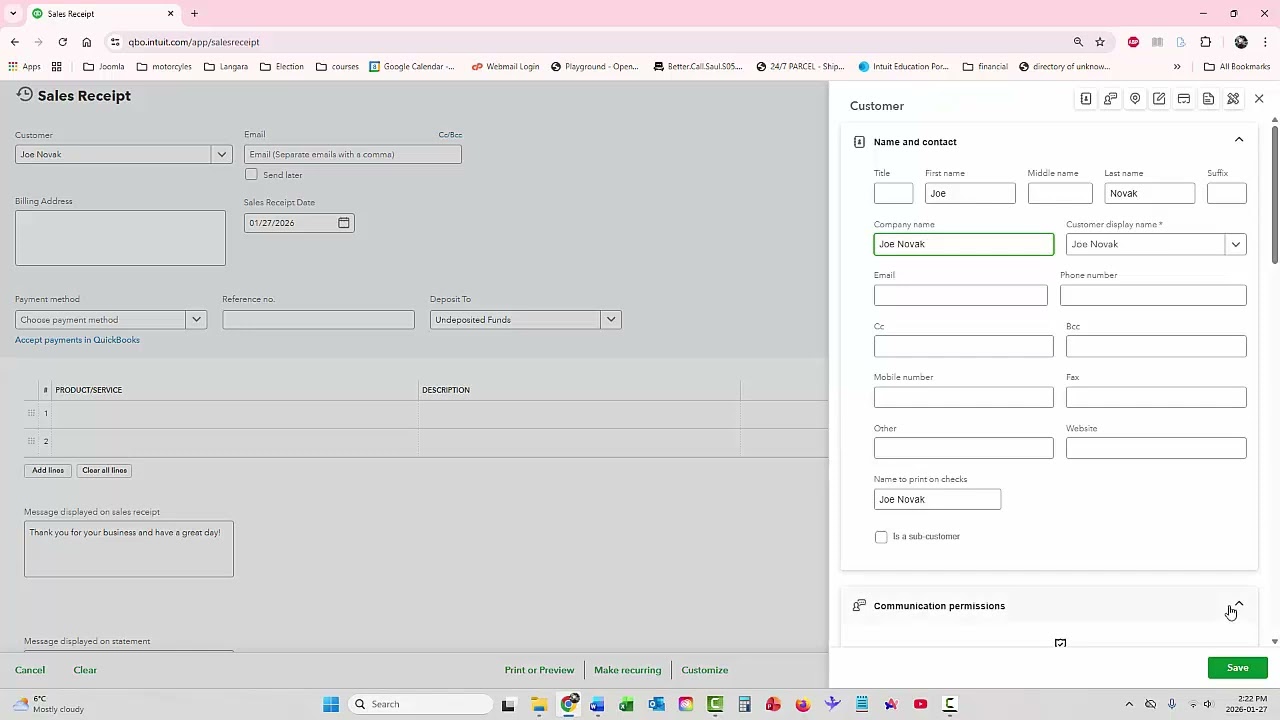Click the Billing Address text box
1280x720 pixels.
[120, 238]
